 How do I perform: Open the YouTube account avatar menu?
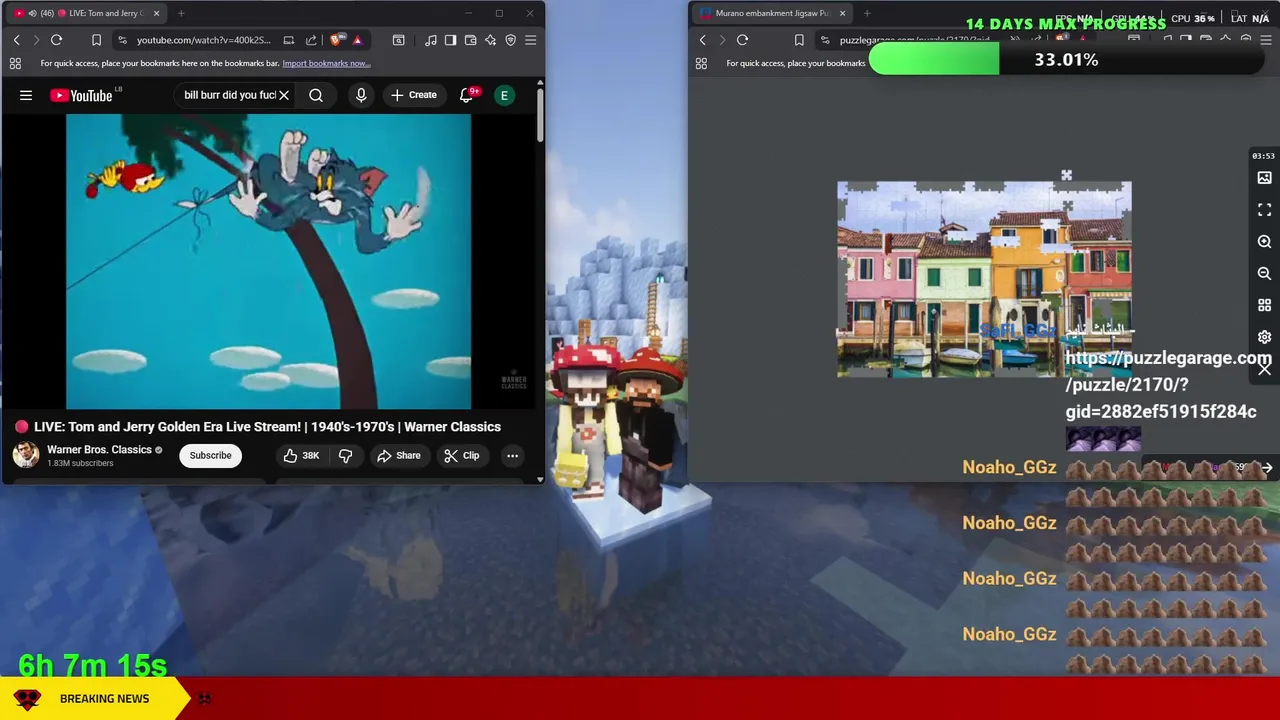click(504, 95)
